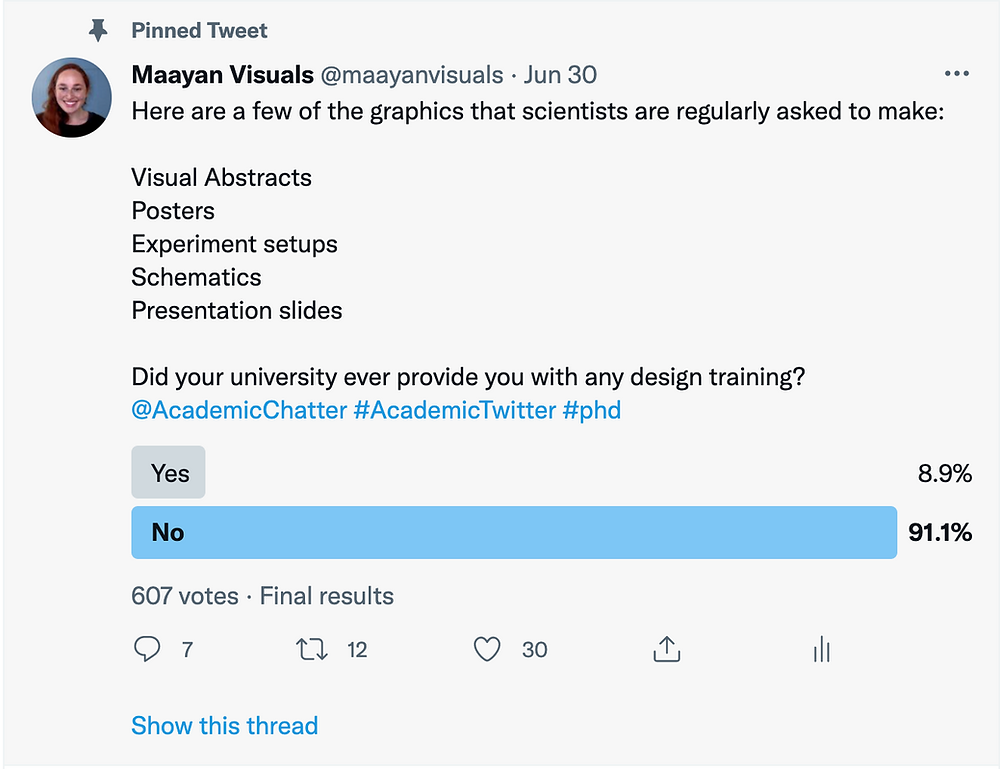1000x769 pixels.
Task: Open the @maayanvisuals handle
Action: coord(412,75)
